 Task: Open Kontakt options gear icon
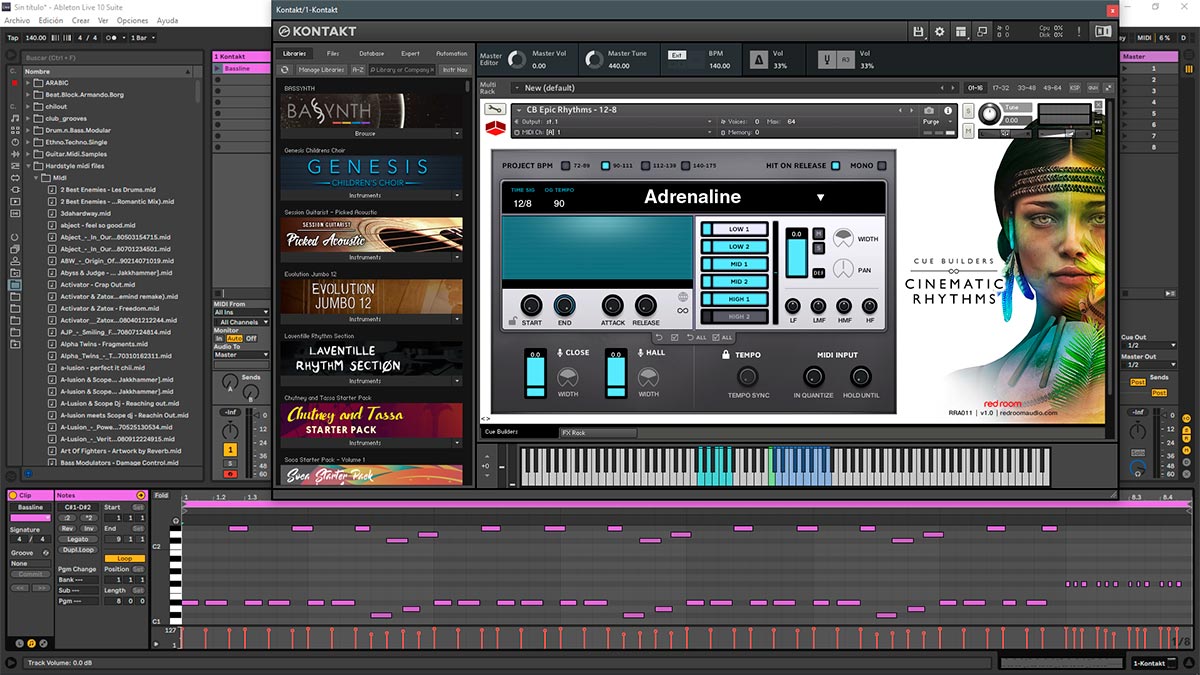tap(939, 32)
